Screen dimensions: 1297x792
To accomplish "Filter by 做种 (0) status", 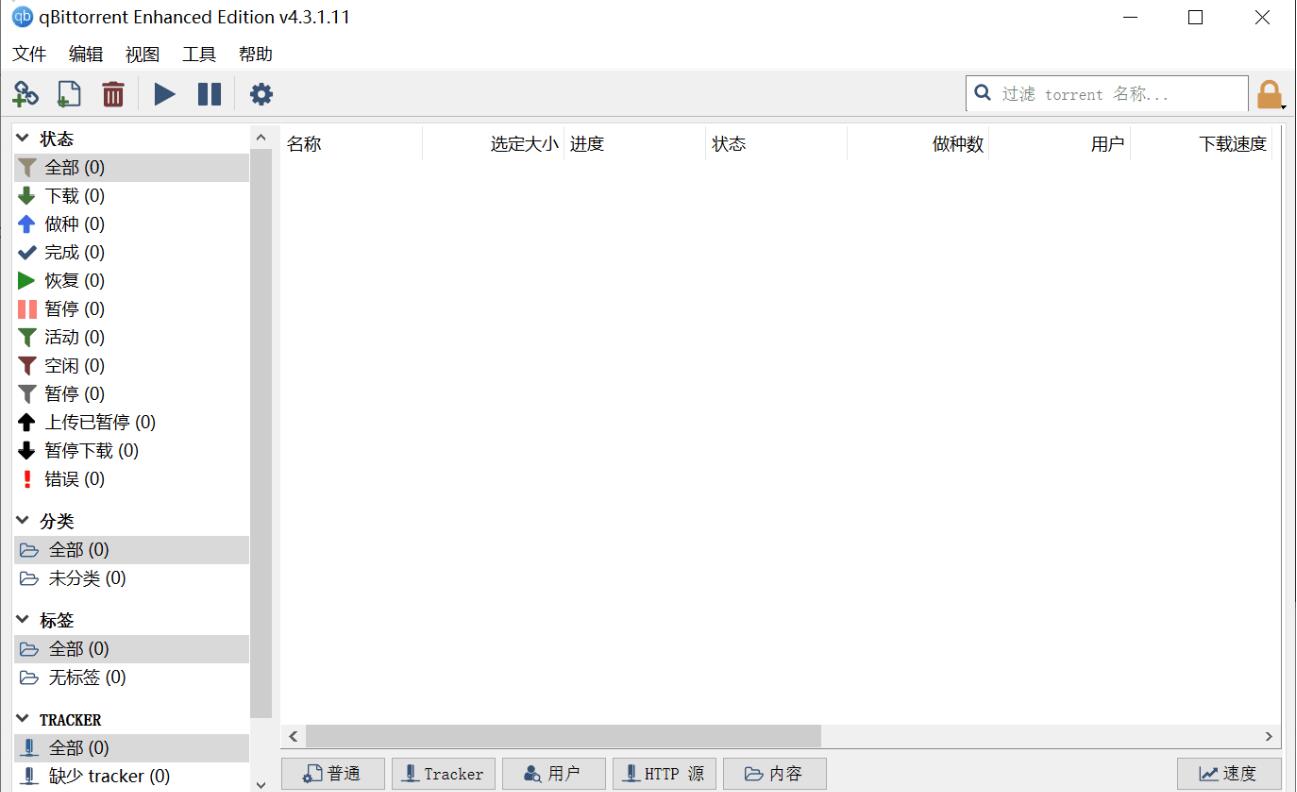I will (x=131, y=224).
